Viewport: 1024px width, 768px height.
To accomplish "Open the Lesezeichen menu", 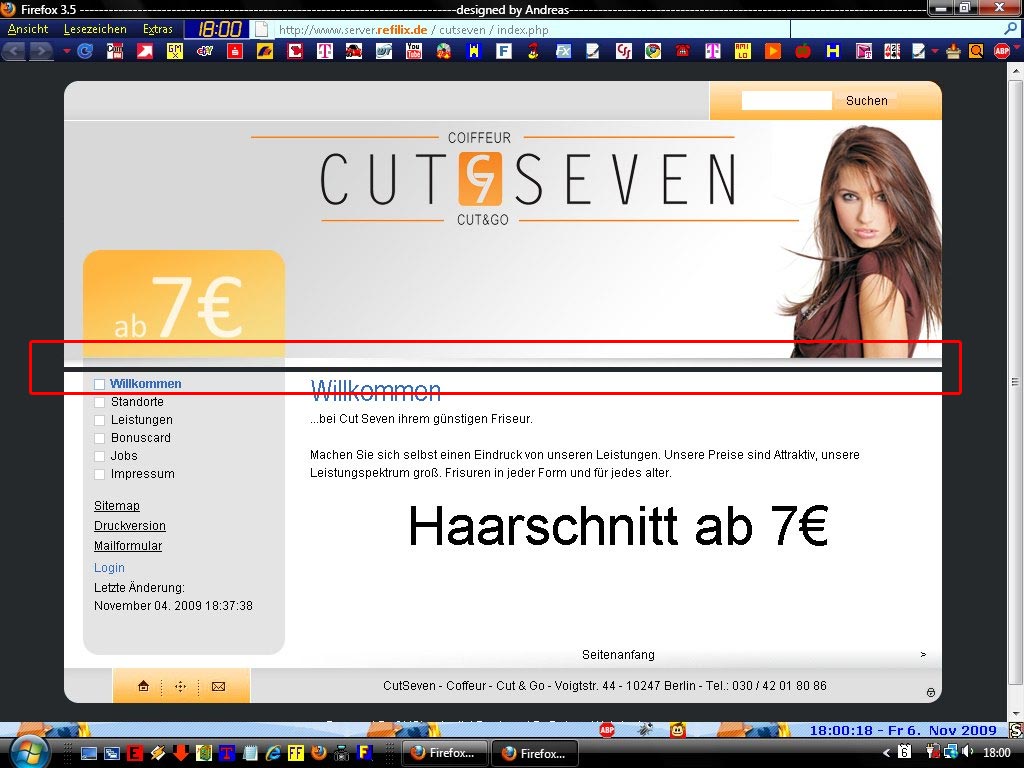I will tap(95, 29).
